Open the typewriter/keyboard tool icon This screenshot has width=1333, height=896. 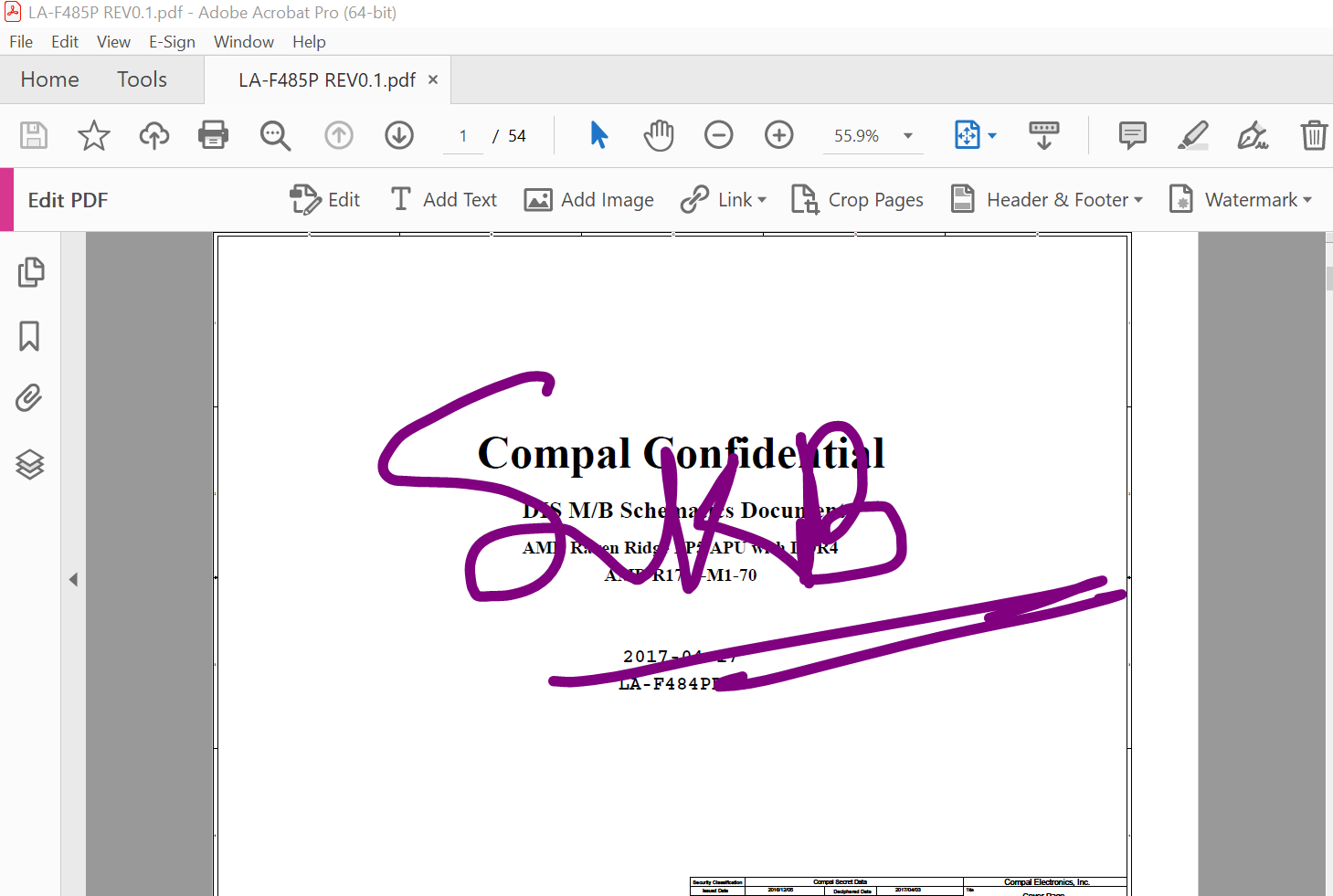[x=1044, y=135]
